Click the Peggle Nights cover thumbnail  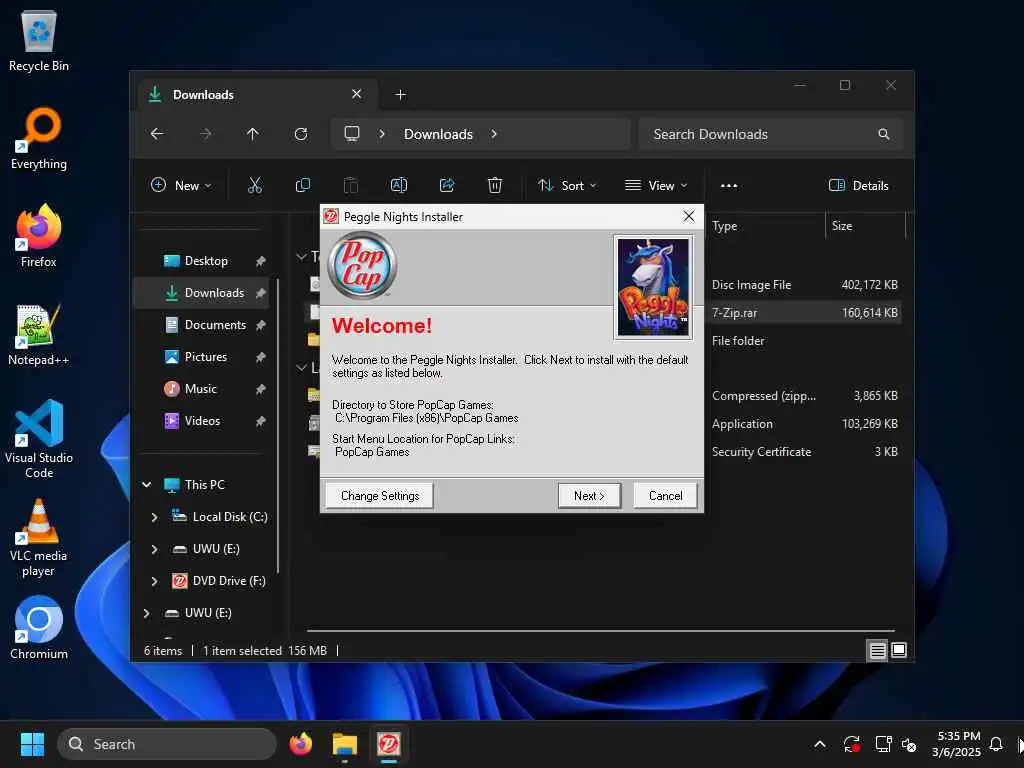(653, 287)
